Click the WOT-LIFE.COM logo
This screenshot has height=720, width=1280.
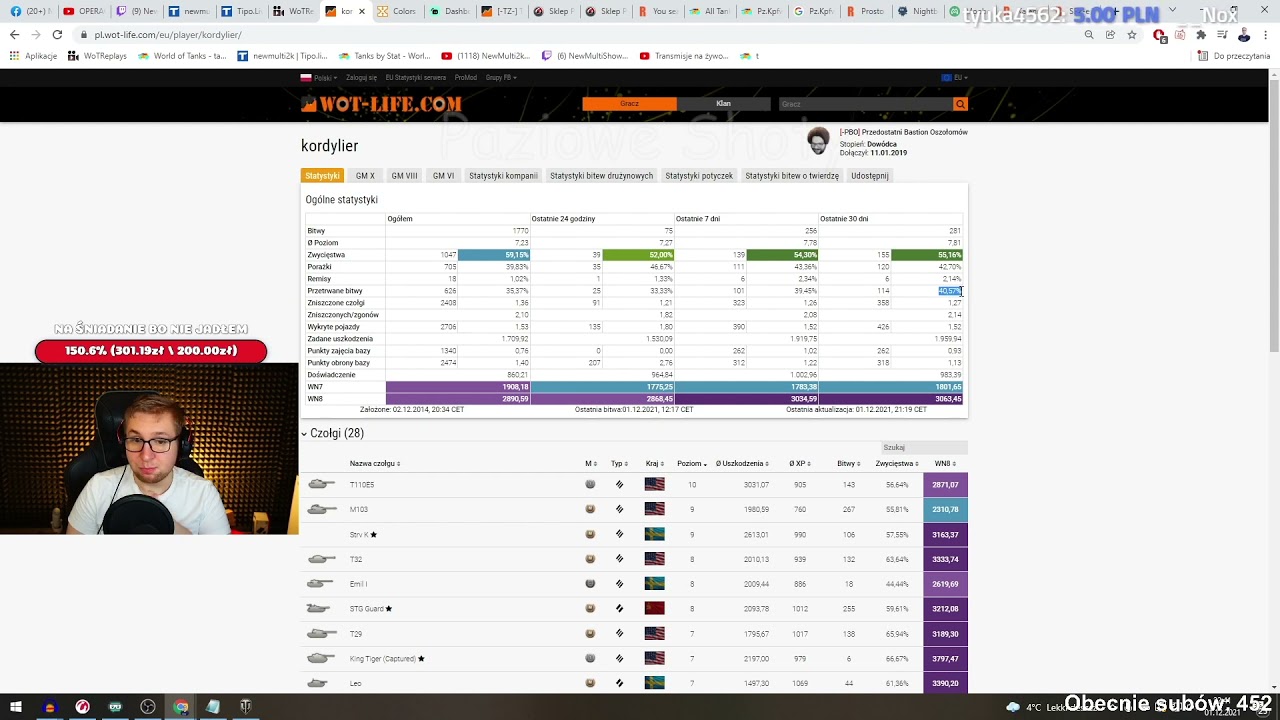point(381,104)
